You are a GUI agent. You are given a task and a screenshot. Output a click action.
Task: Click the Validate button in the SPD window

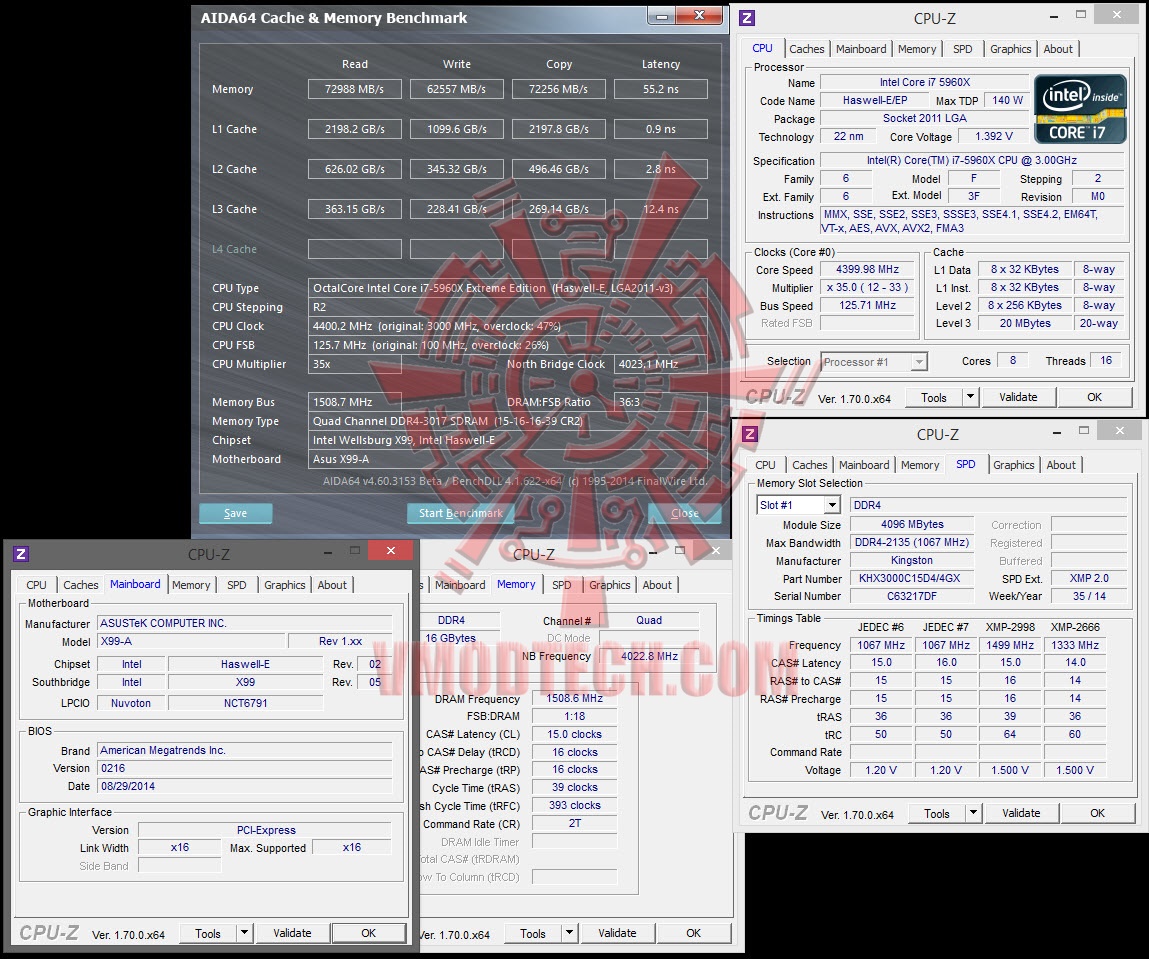point(1021,813)
